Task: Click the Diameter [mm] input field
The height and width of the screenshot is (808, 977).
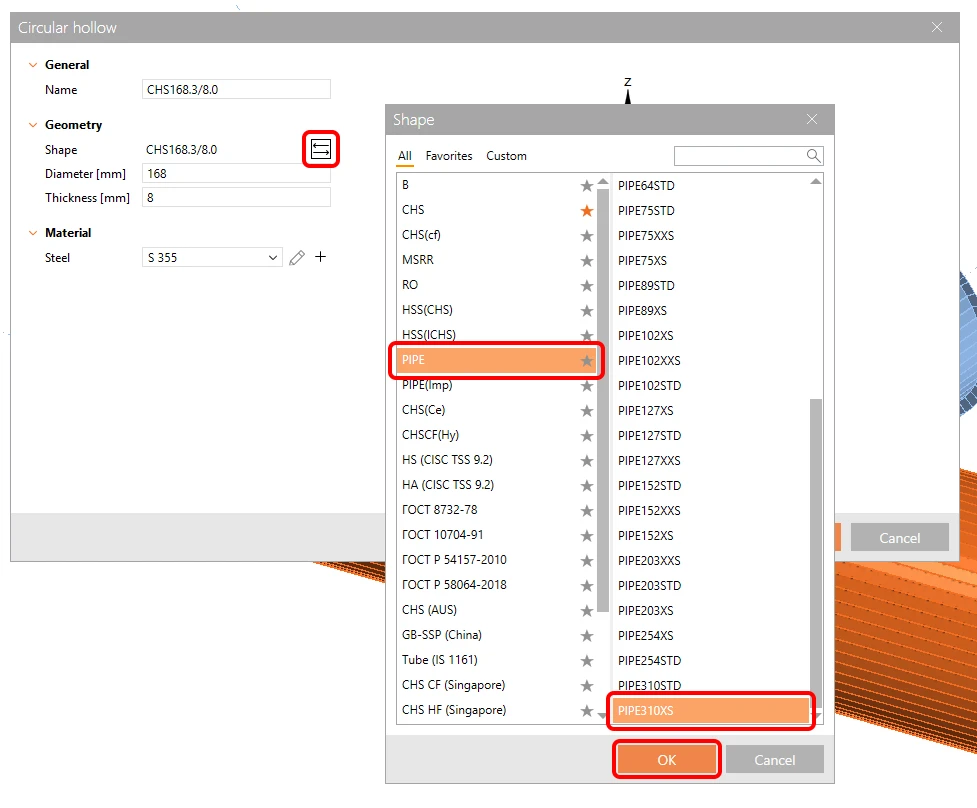Action: [236, 173]
